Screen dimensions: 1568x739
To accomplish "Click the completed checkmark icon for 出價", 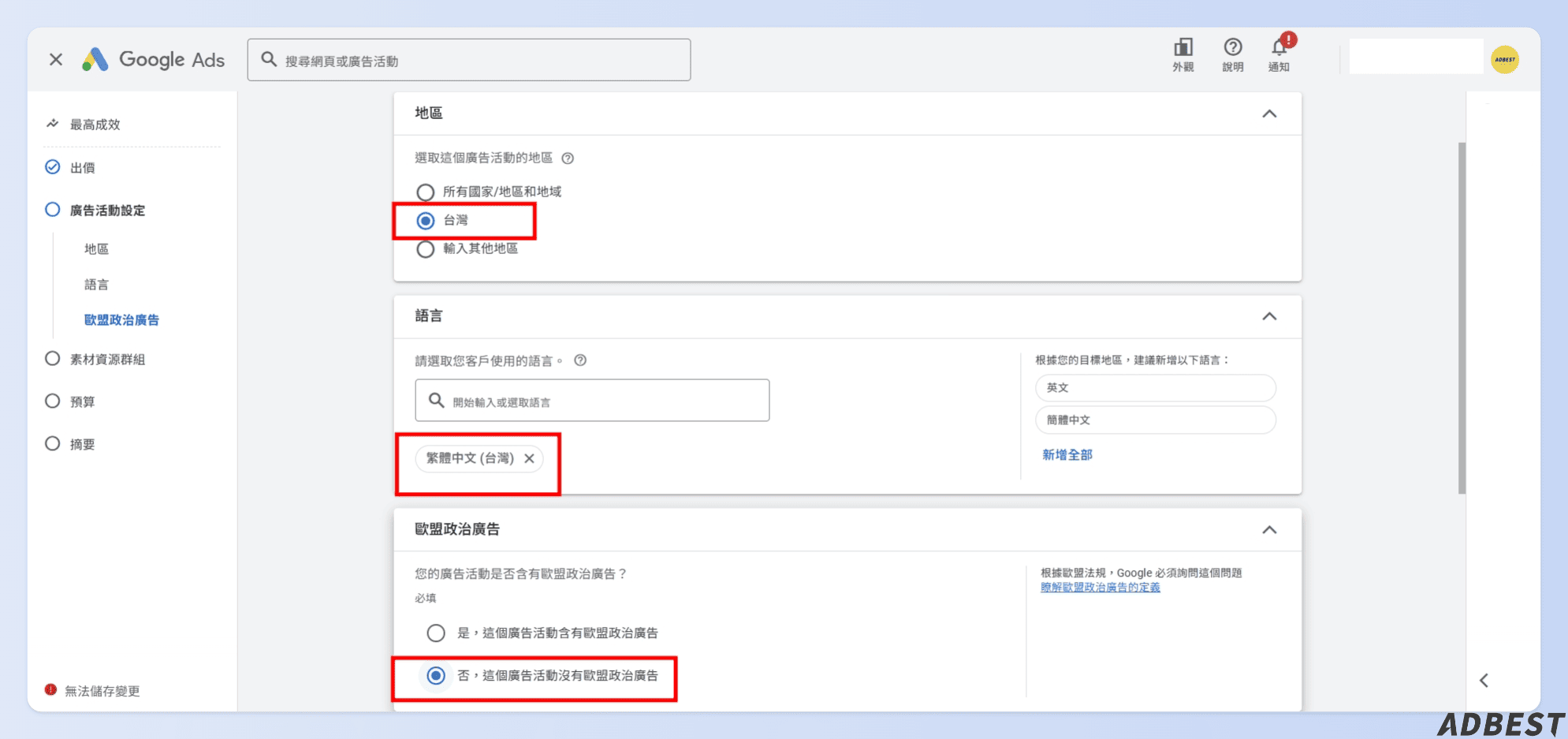I will point(53,167).
